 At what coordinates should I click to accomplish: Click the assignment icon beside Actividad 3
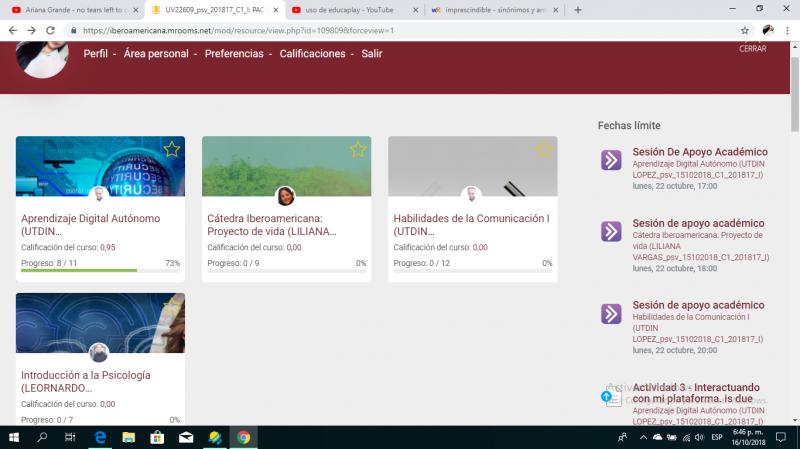(611, 396)
